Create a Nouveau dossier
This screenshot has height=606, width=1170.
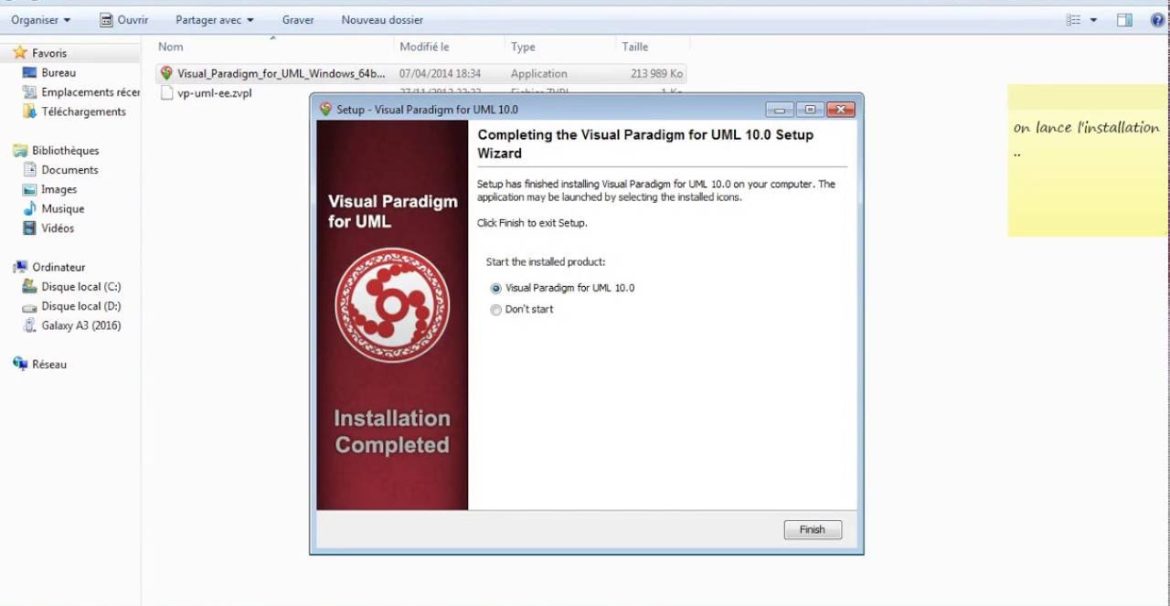click(x=382, y=20)
